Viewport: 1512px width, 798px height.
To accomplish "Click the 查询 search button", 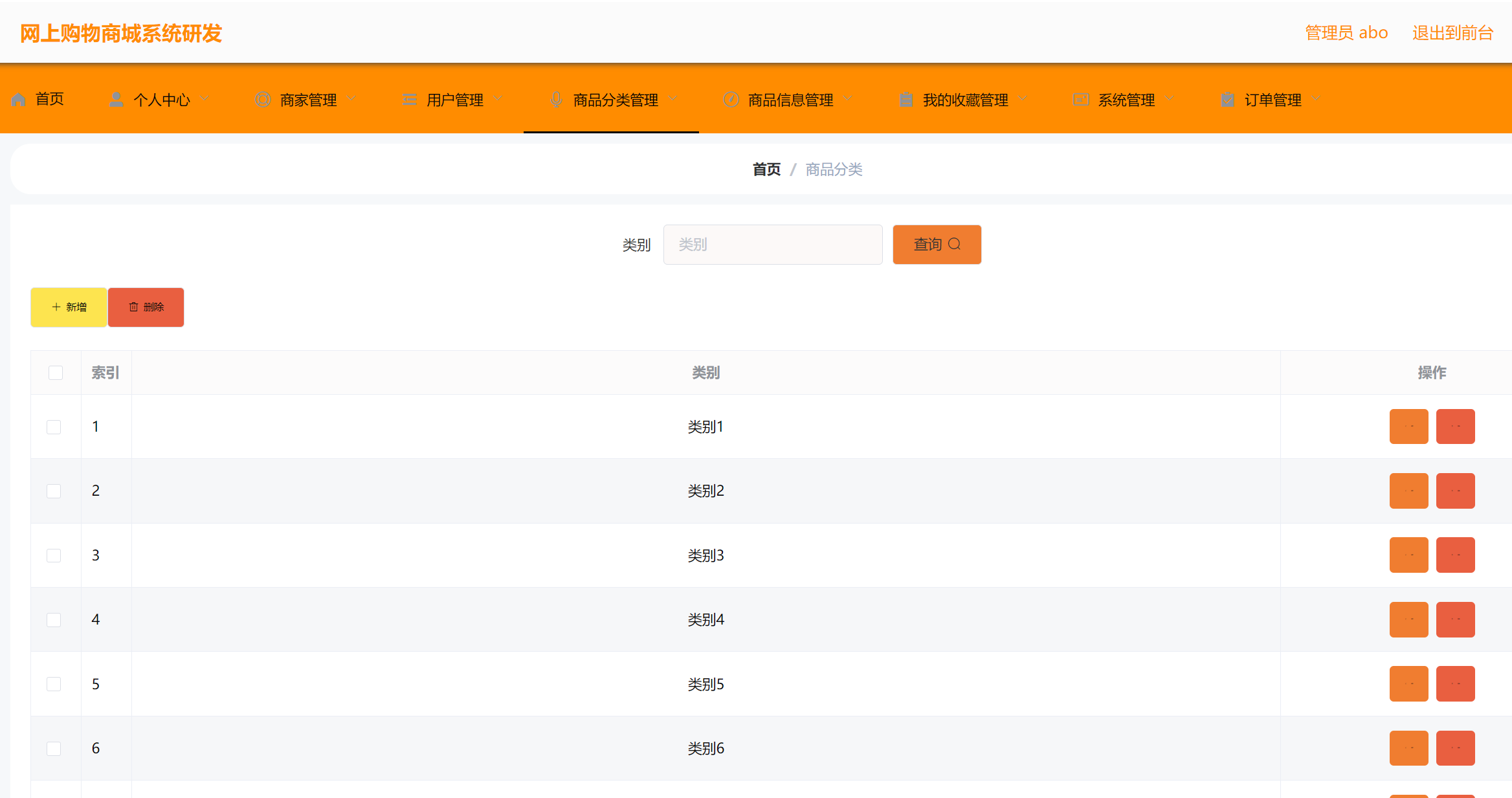I will (937, 245).
